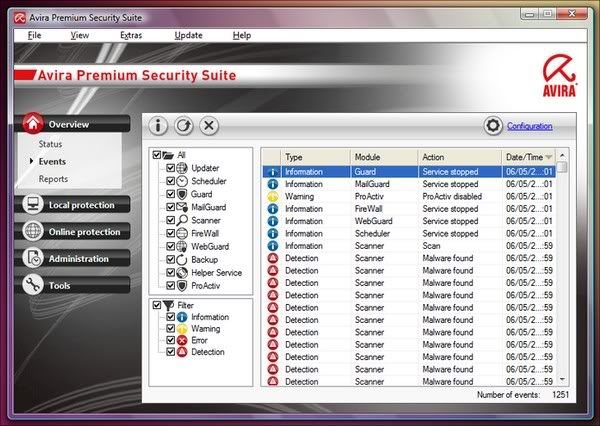The height and width of the screenshot is (426, 600).
Task: Toggle the MailGuard checkbox
Action: pyautogui.click(x=171, y=207)
